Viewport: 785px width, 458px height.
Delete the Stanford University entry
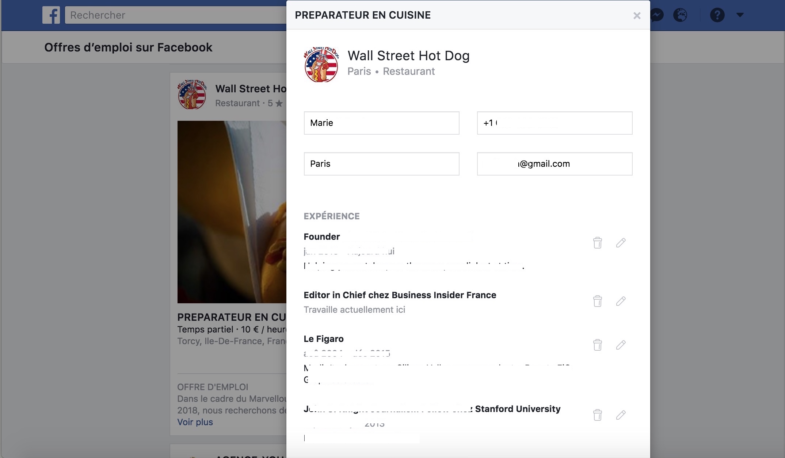(597, 415)
